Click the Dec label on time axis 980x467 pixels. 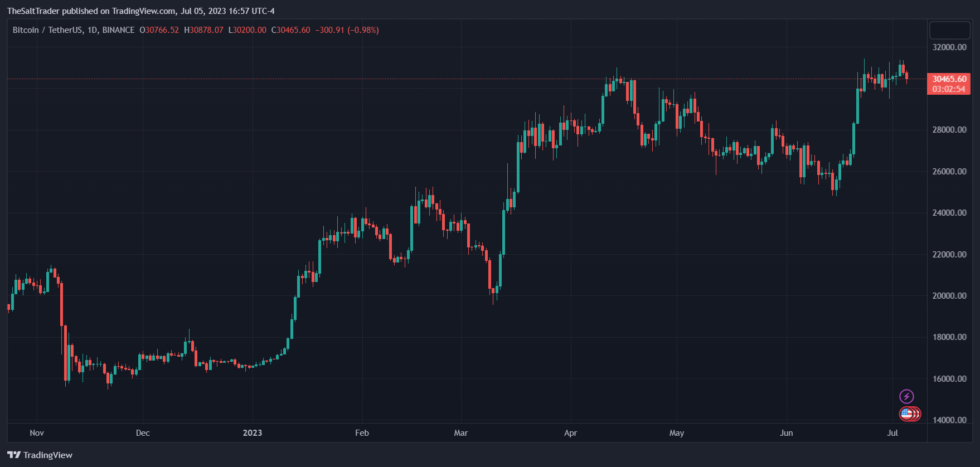(x=142, y=433)
